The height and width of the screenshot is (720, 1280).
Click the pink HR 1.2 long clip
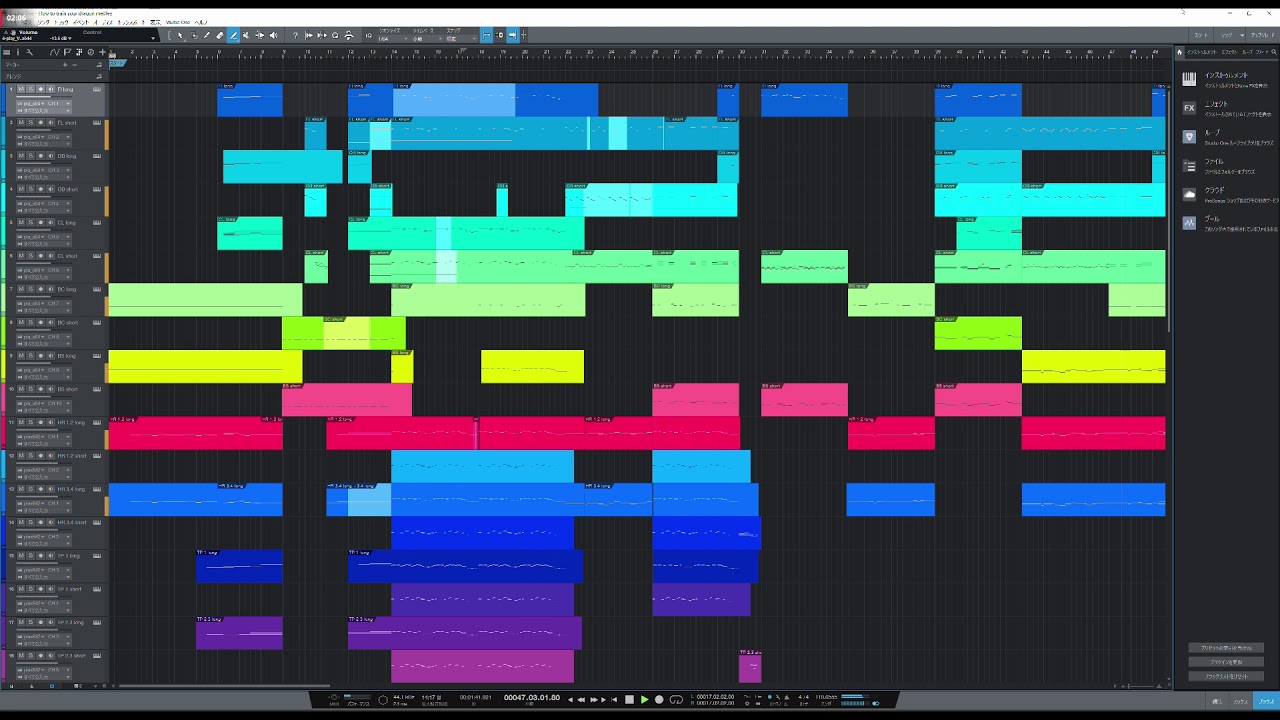[x=195, y=434]
